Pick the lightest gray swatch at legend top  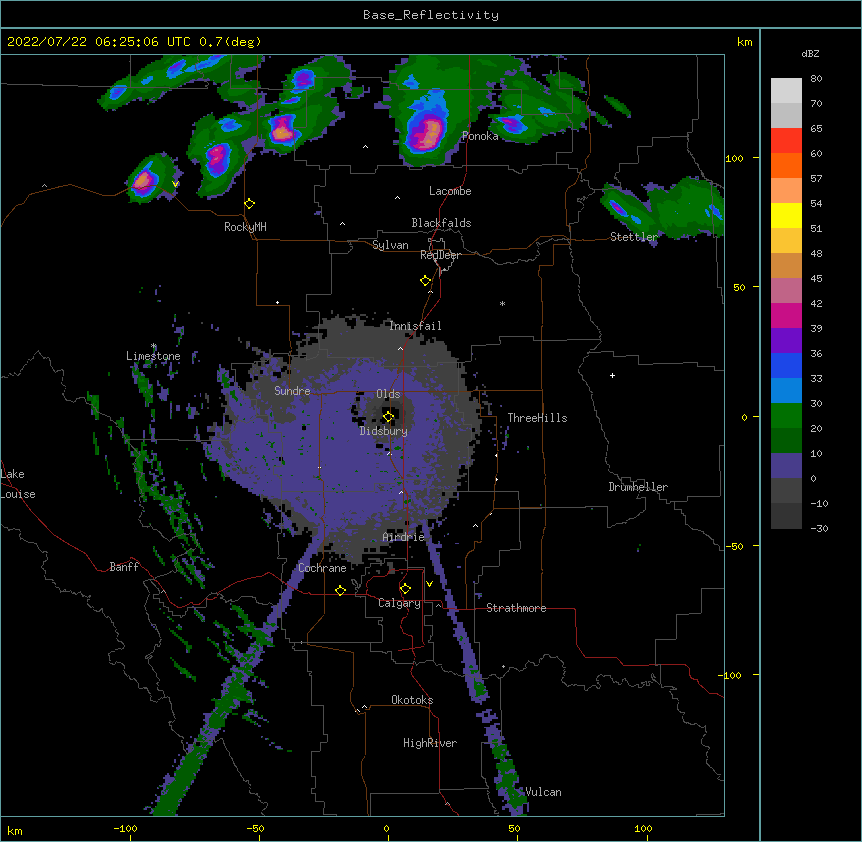click(786, 91)
